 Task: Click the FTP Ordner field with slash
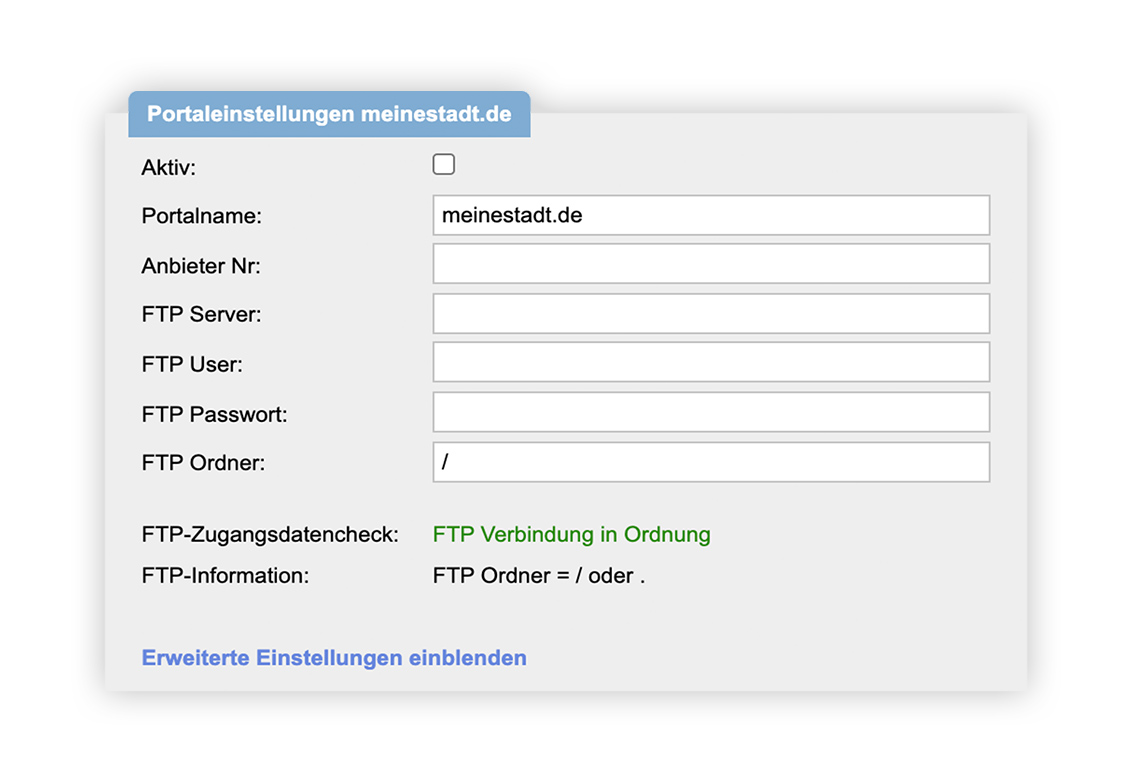pos(711,462)
